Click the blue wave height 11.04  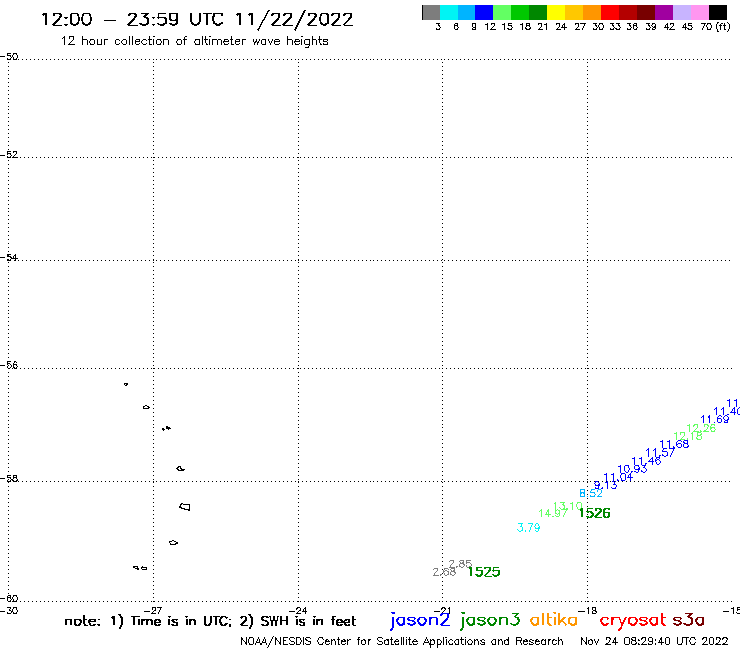[x=618, y=477]
